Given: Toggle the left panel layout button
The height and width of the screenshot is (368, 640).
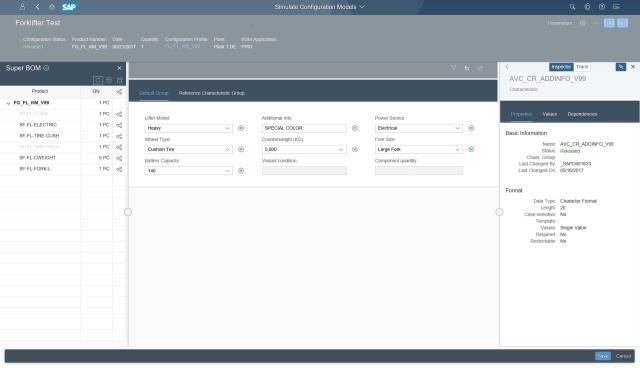Looking at the screenshot, I should 609,23.
